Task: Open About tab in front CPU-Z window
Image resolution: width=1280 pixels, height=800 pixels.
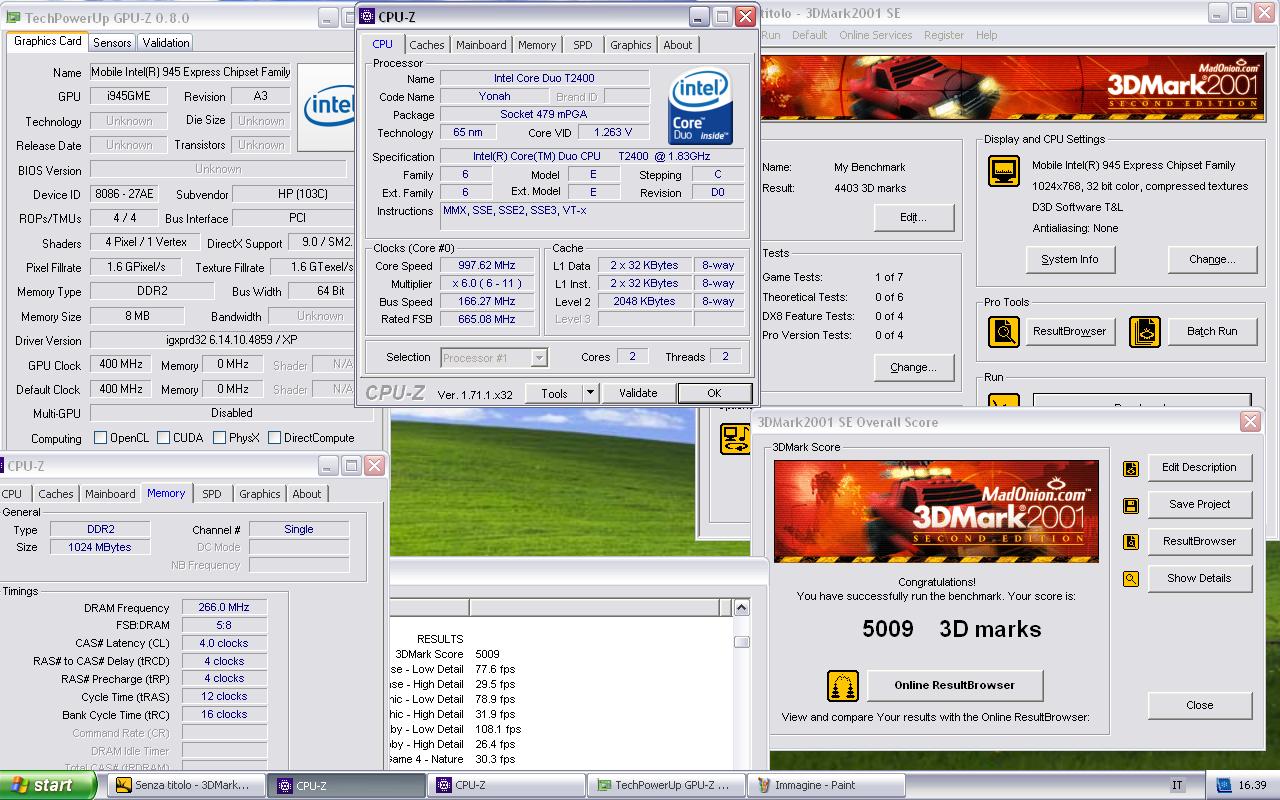Action: point(678,45)
